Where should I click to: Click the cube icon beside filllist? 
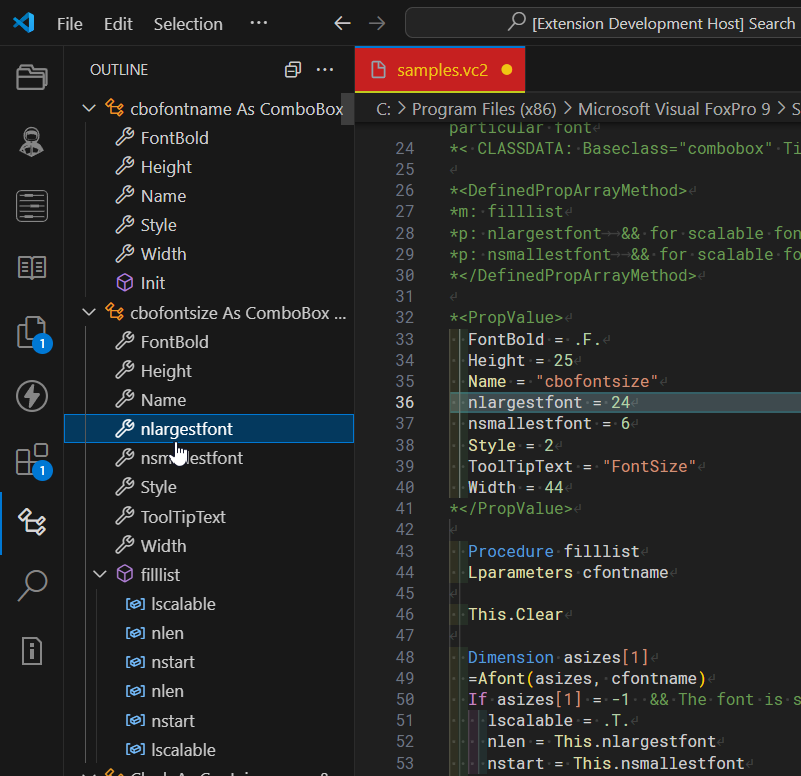pos(125,574)
